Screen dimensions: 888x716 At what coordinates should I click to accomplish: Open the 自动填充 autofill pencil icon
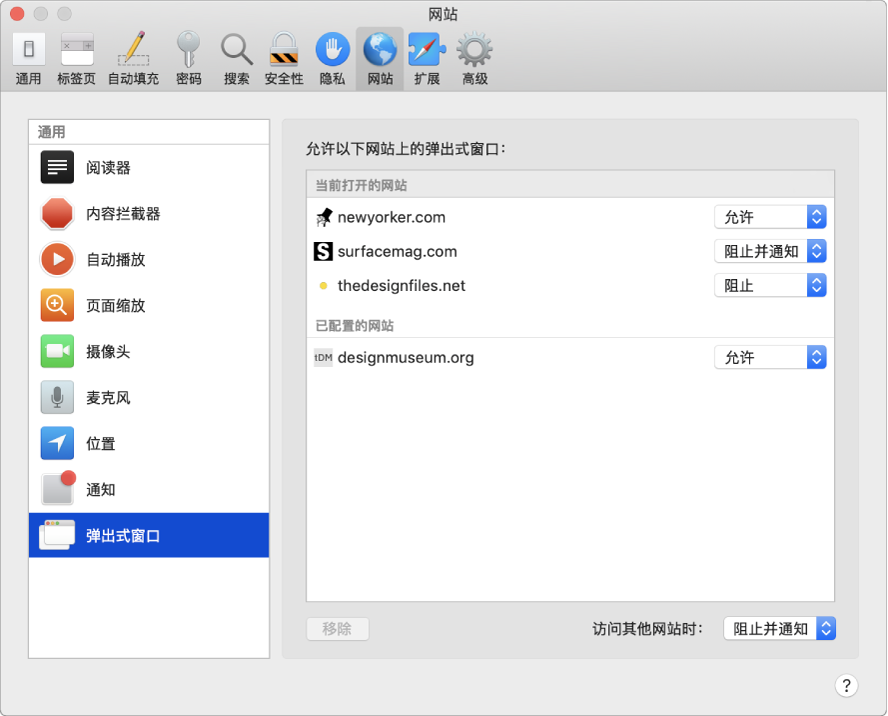click(134, 49)
